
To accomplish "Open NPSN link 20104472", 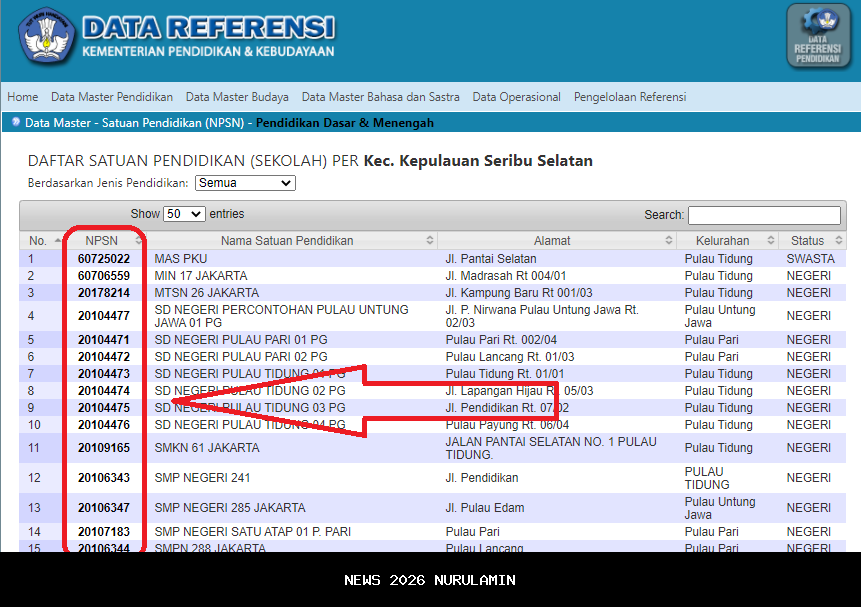I will point(104,357).
